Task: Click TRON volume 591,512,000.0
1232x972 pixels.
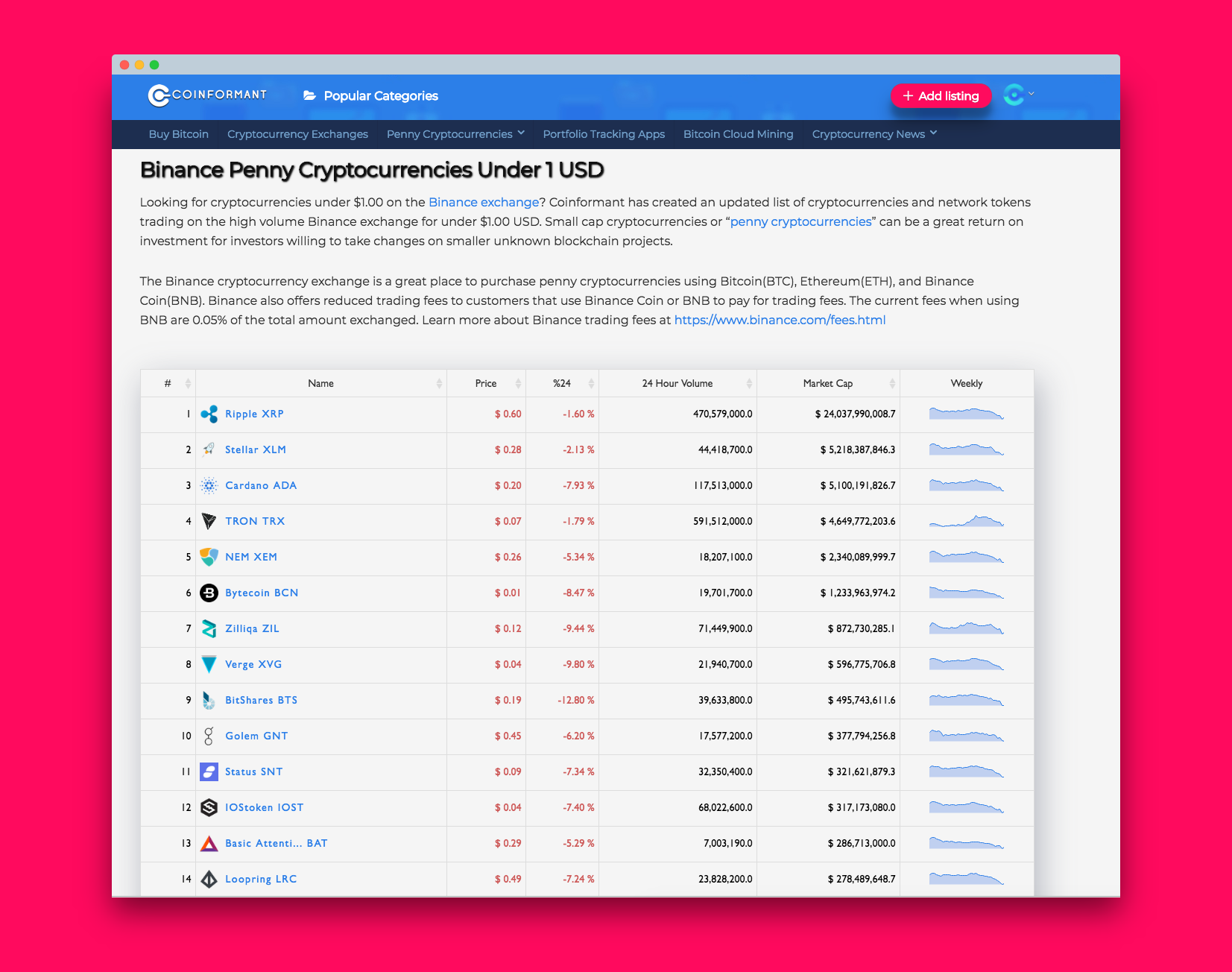Action: pos(723,521)
